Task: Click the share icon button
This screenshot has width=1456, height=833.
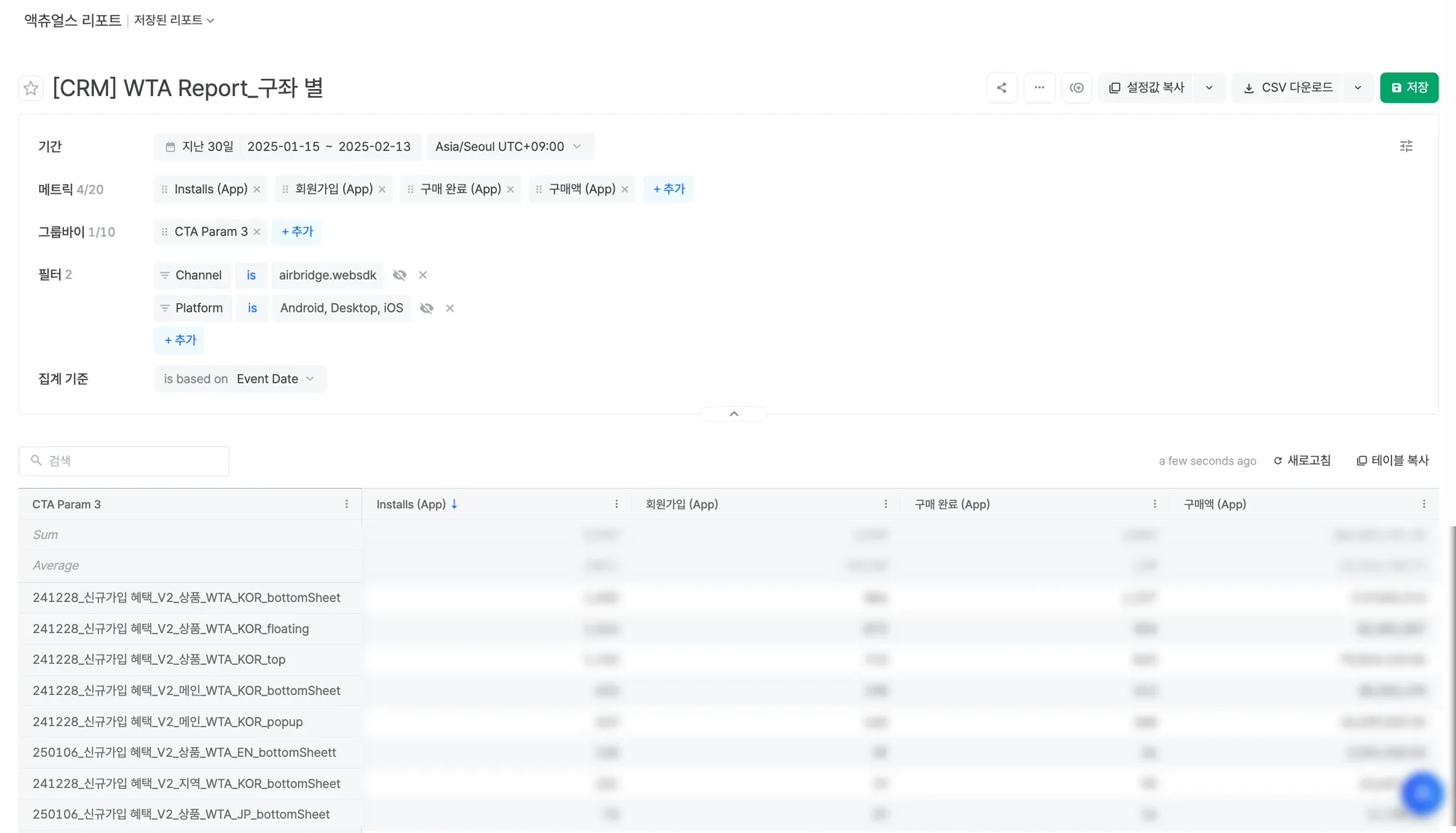Action: tap(1002, 87)
